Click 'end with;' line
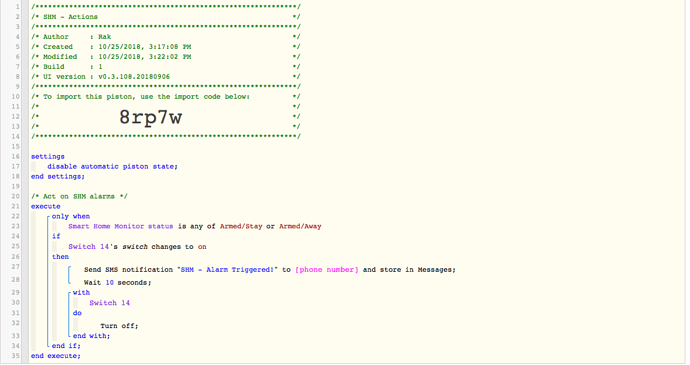Viewport: 690px width, 365px height. pos(92,336)
